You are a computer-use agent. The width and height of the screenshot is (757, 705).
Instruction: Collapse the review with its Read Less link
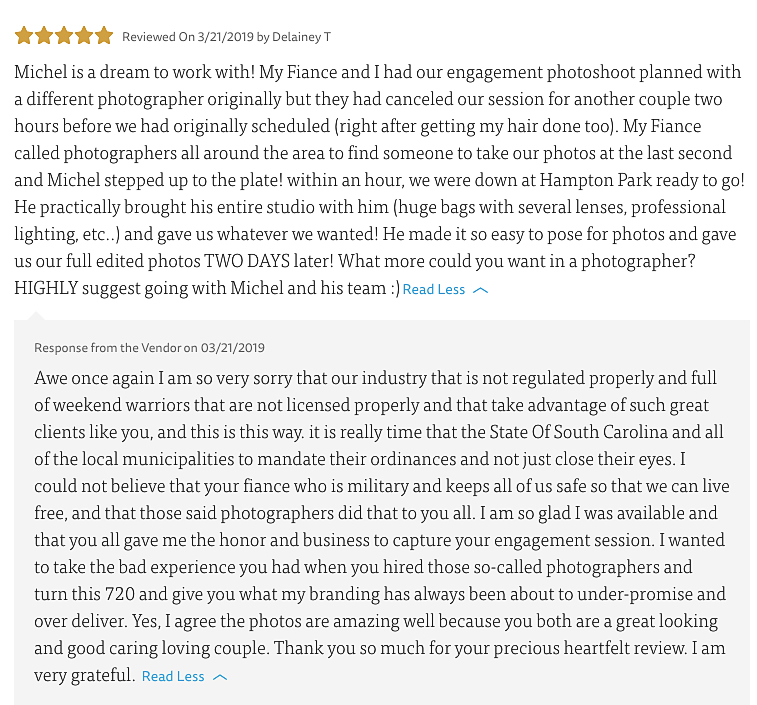pos(434,289)
